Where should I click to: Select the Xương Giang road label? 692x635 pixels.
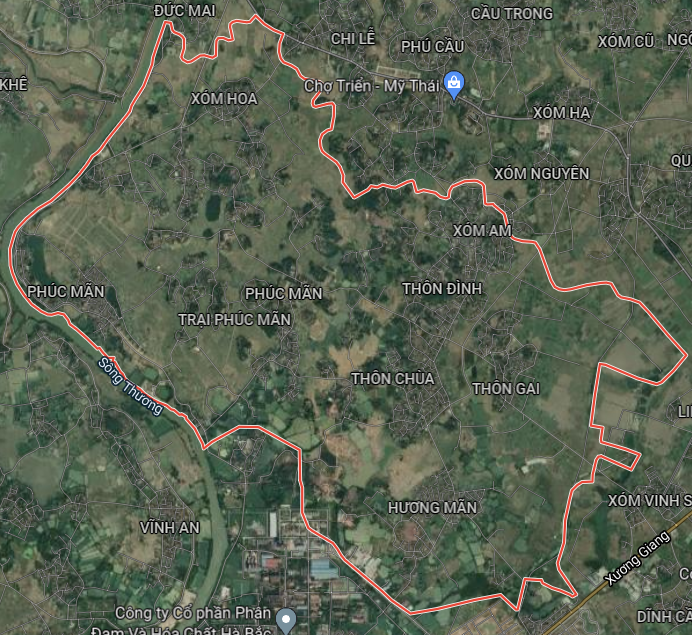pos(637,558)
